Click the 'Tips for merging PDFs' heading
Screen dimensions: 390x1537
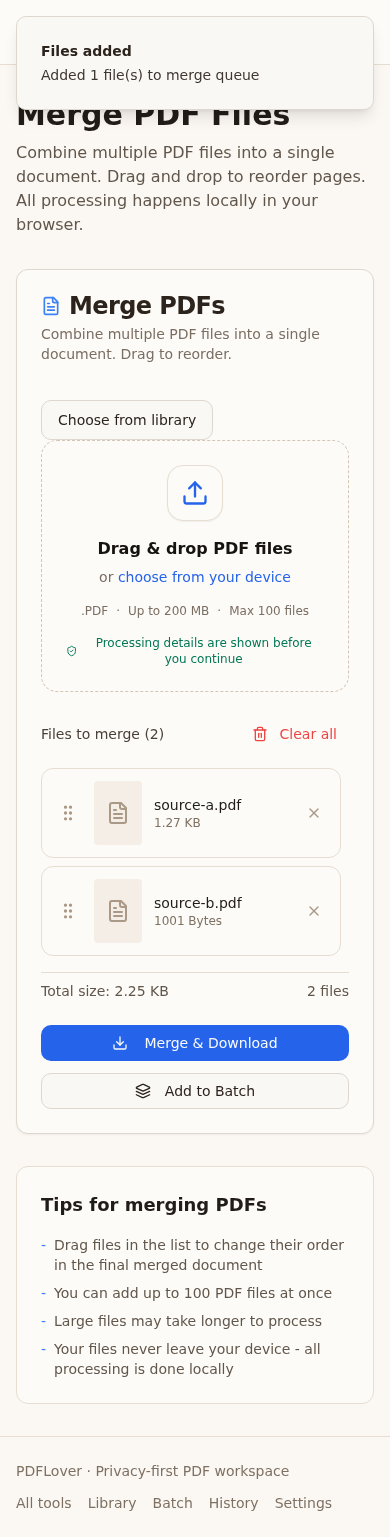tap(154, 1205)
